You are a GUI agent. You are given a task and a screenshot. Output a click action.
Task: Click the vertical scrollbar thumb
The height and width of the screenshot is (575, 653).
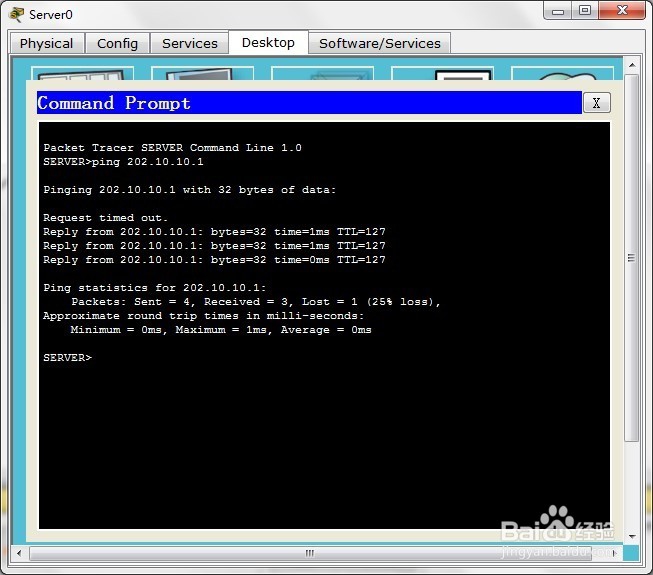coord(632,258)
